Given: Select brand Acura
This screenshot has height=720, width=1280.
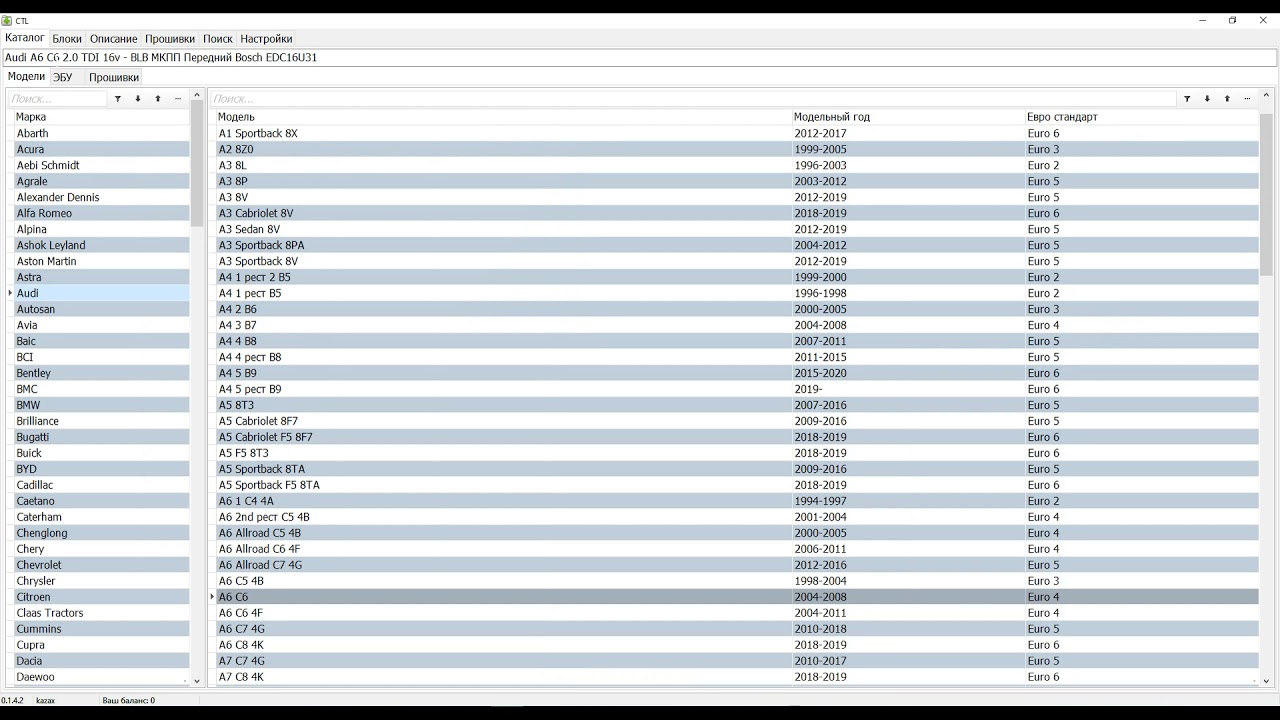Looking at the screenshot, I should click(x=101, y=149).
